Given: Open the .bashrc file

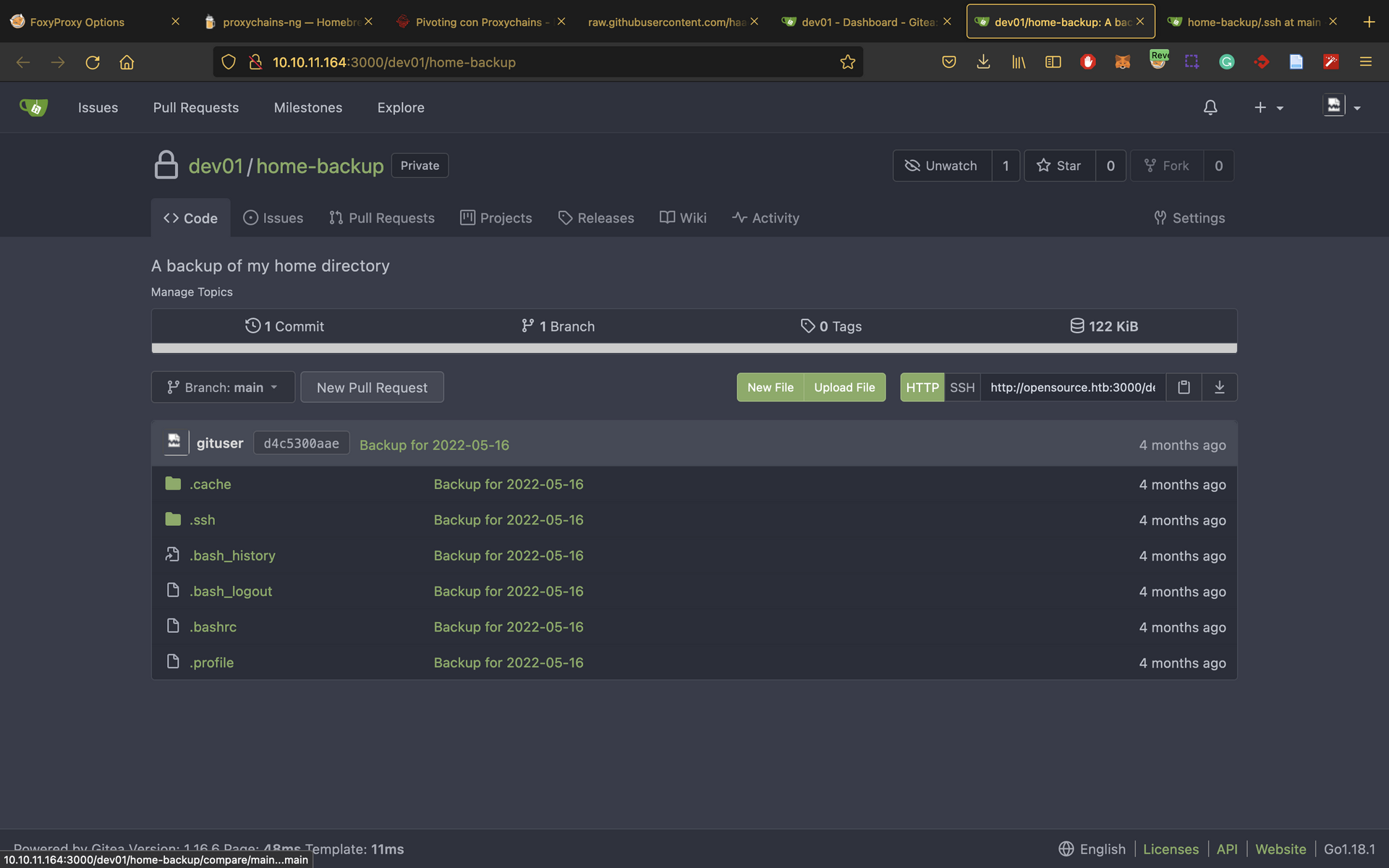Looking at the screenshot, I should click(x=213, y=626).
